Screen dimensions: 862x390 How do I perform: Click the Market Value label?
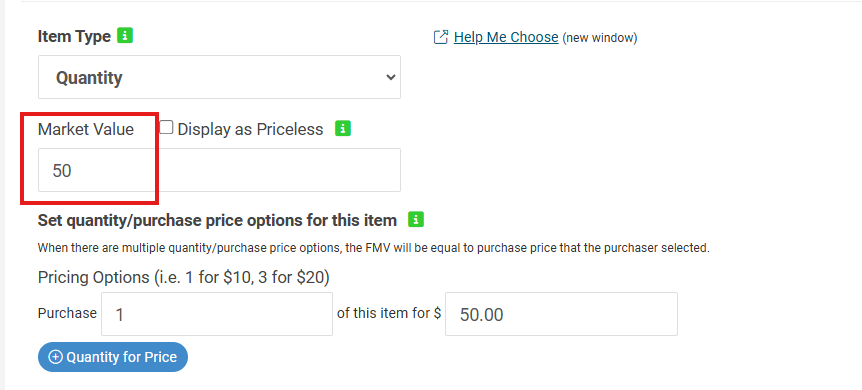(86, 129)
